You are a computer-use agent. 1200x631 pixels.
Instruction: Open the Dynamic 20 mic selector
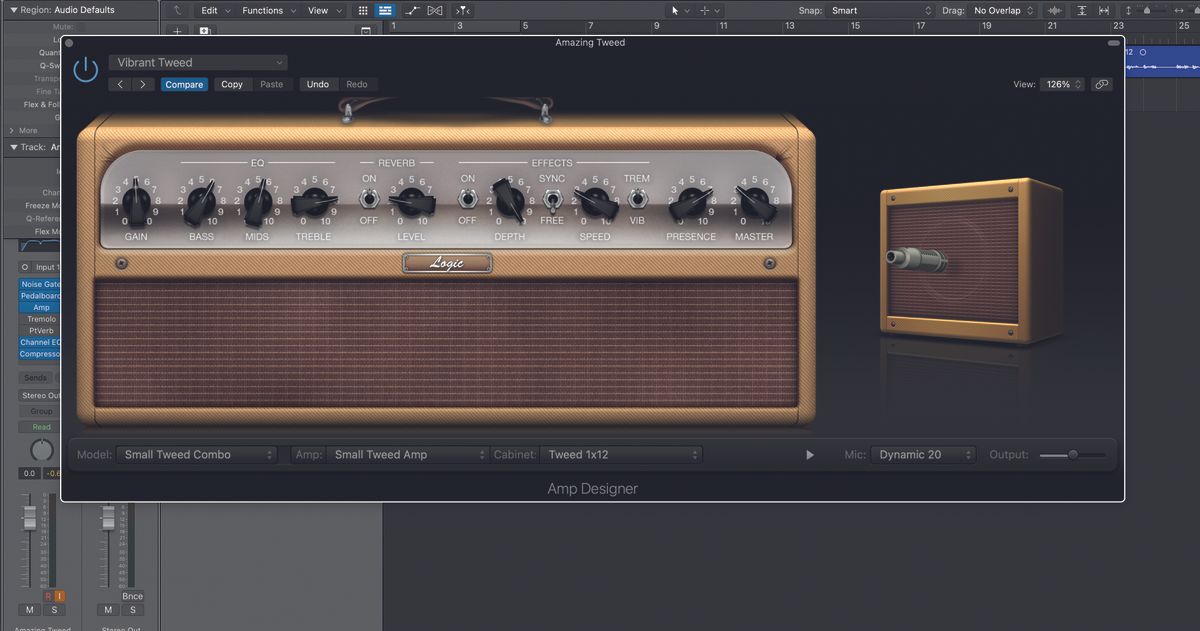tap(922, 454)
